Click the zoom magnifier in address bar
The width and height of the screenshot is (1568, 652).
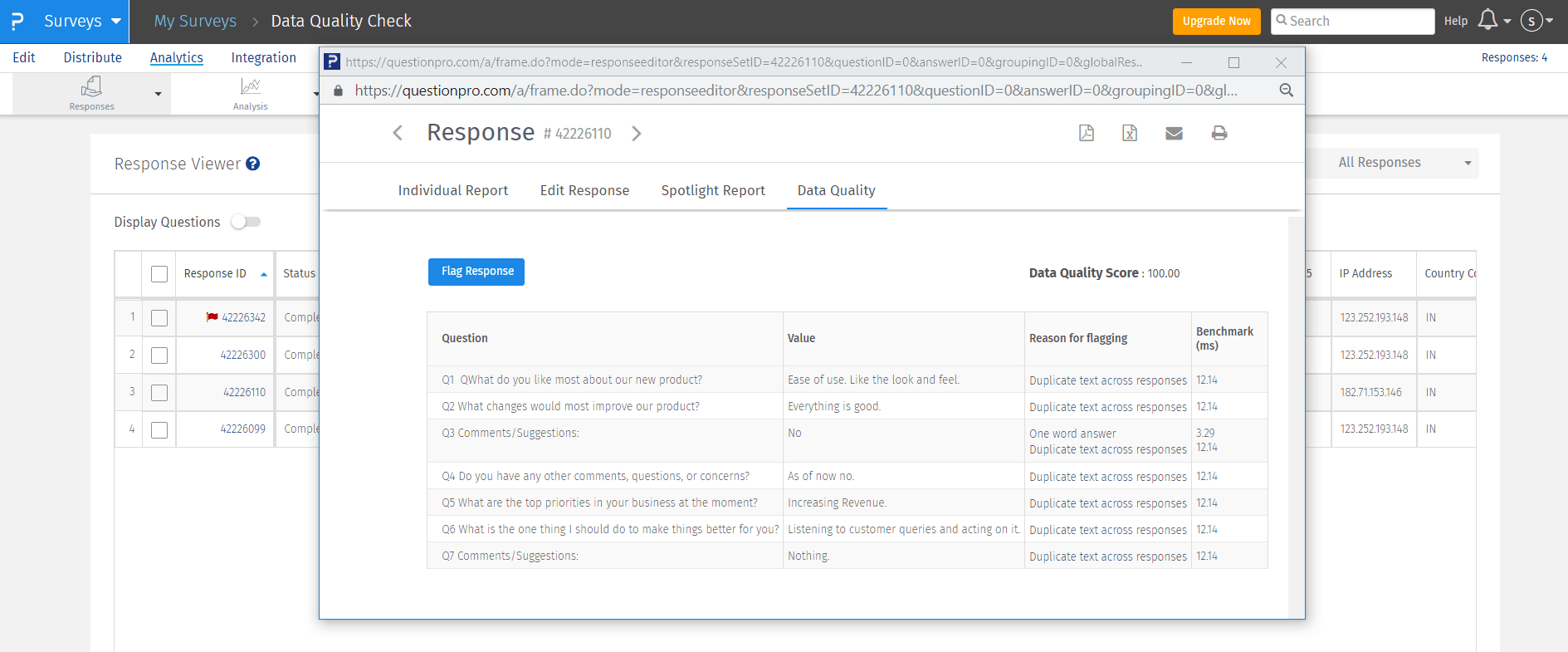[1286, 91]
